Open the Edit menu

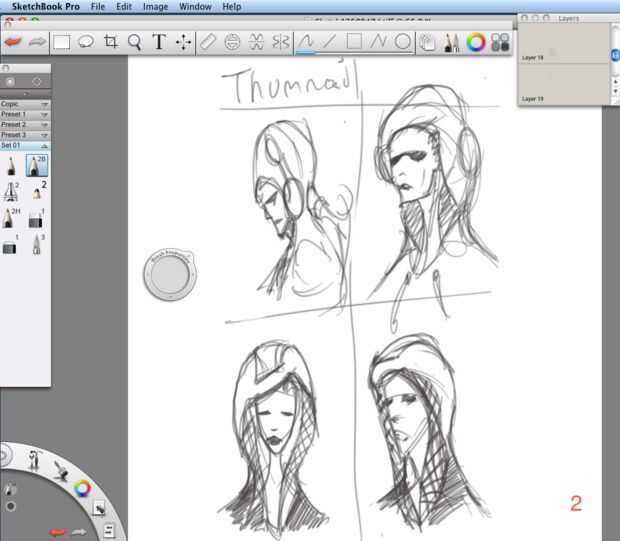point(124,7)
